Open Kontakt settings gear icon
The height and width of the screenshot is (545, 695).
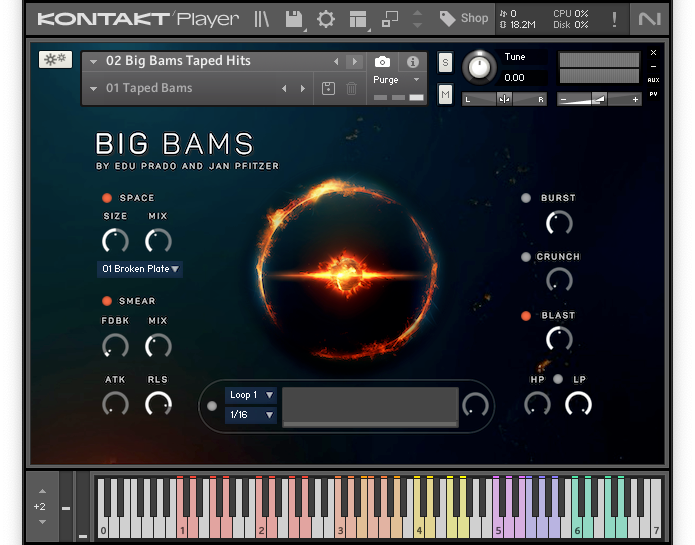326,18
